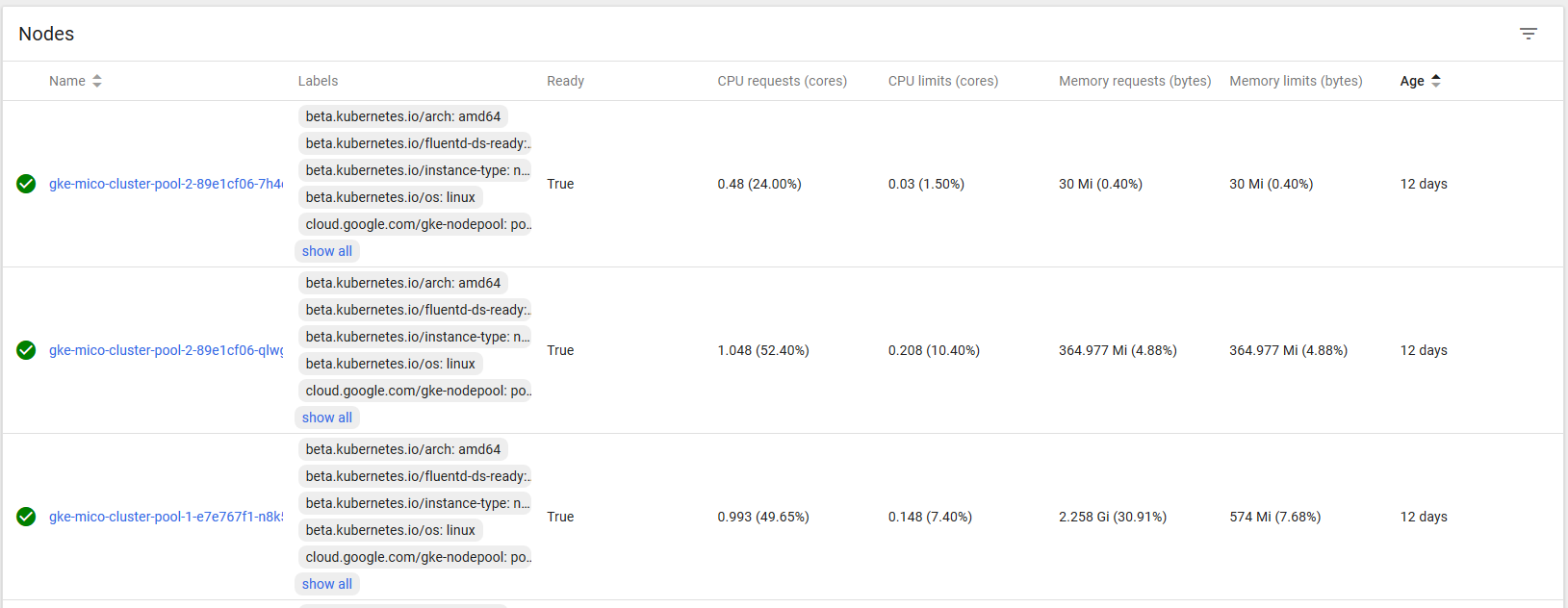Show all labels for the pool-1 node
The image size is (1568, 608).
point(327,583)
